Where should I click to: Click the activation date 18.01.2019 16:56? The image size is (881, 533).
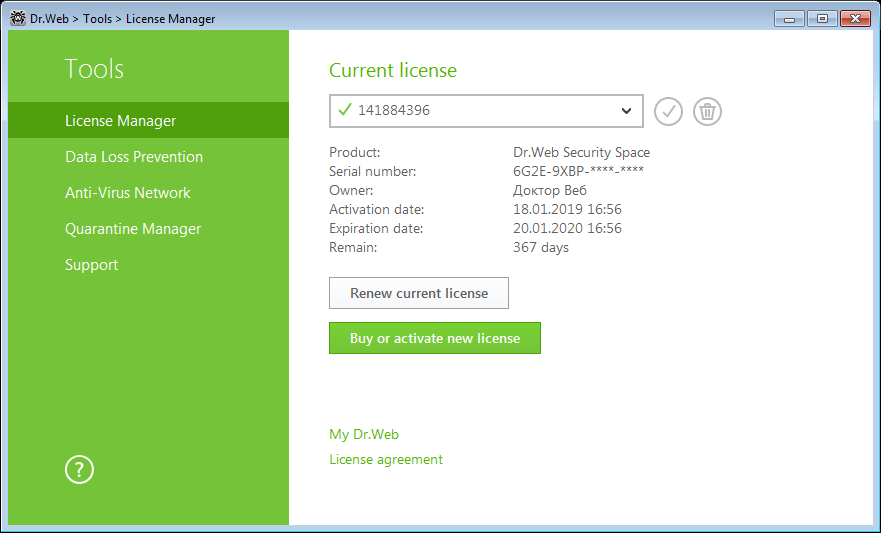pyautogui.click(x=567, y=209)
